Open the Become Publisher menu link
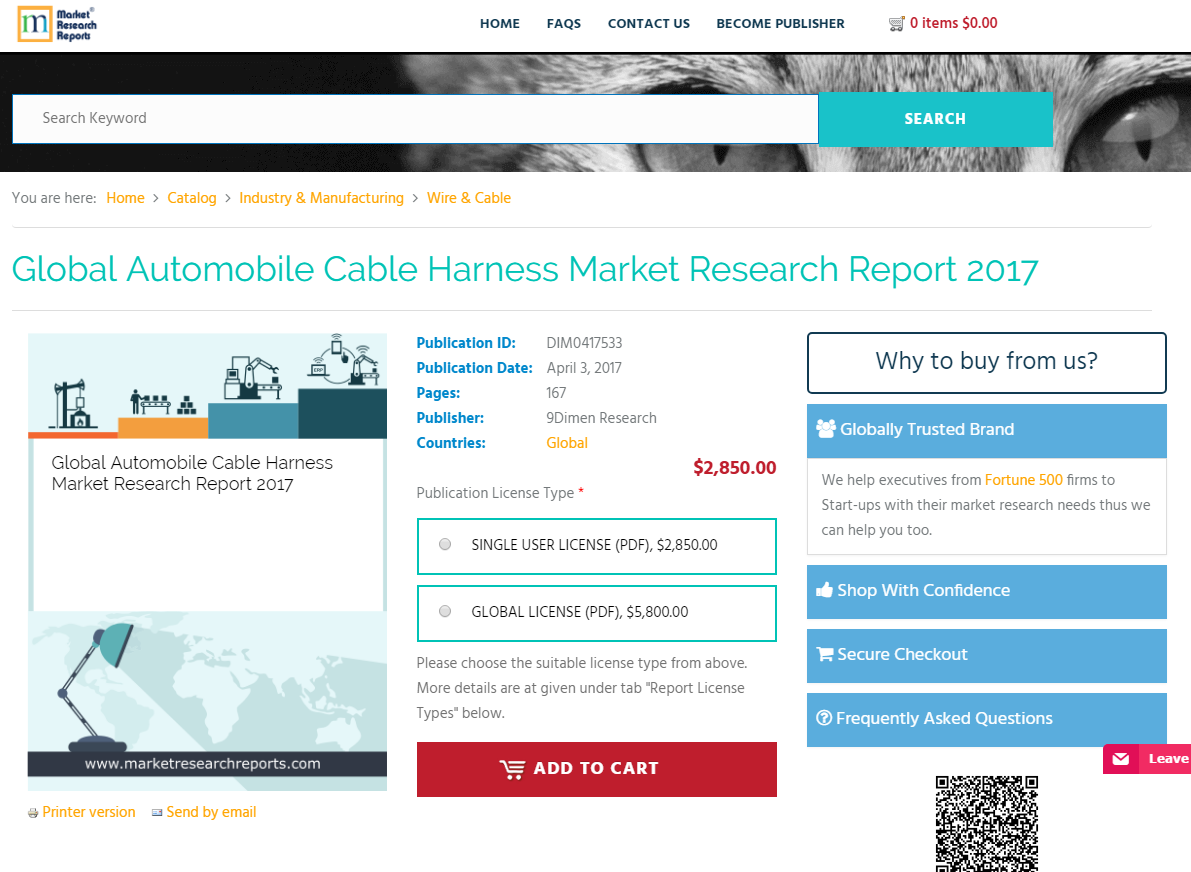This screenshot has height=872, width=1191. coord(780,23)
